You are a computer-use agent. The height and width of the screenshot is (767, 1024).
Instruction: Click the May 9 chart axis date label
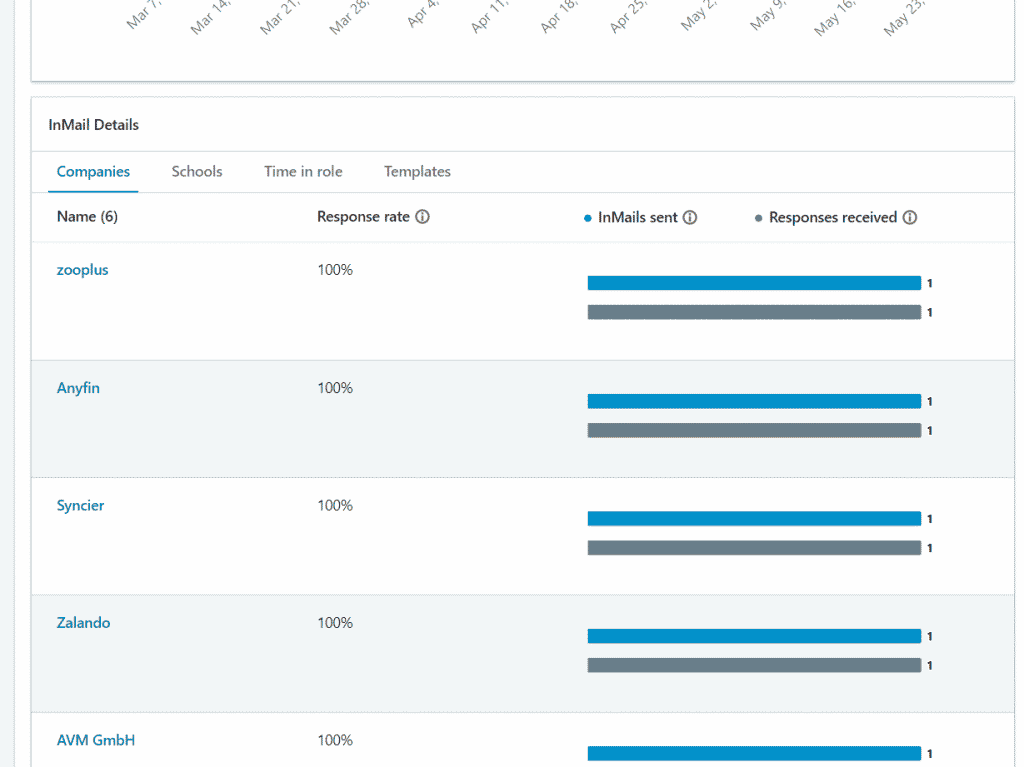pyautogui.click(x=767, y=16)
